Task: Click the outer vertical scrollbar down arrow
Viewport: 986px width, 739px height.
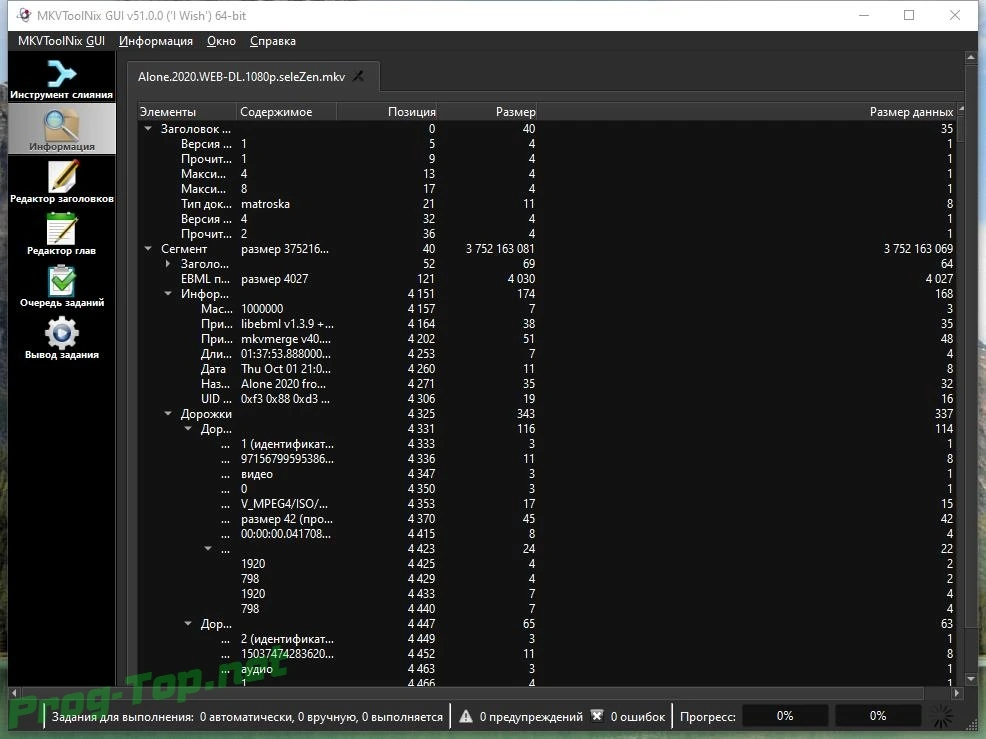Action: pos(971,679)
